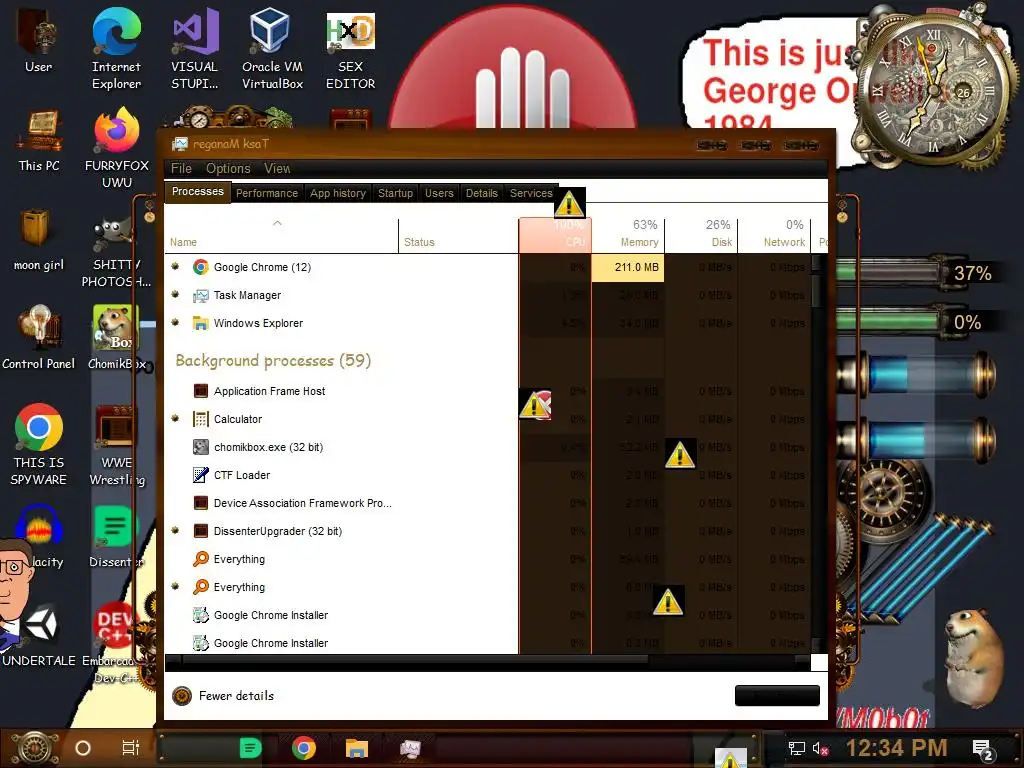The width and height of the screenshot is (1024, 768).
Task: Launch ChomikBox desktop icon
Action: pyautogui.click(x=116, y=338)
